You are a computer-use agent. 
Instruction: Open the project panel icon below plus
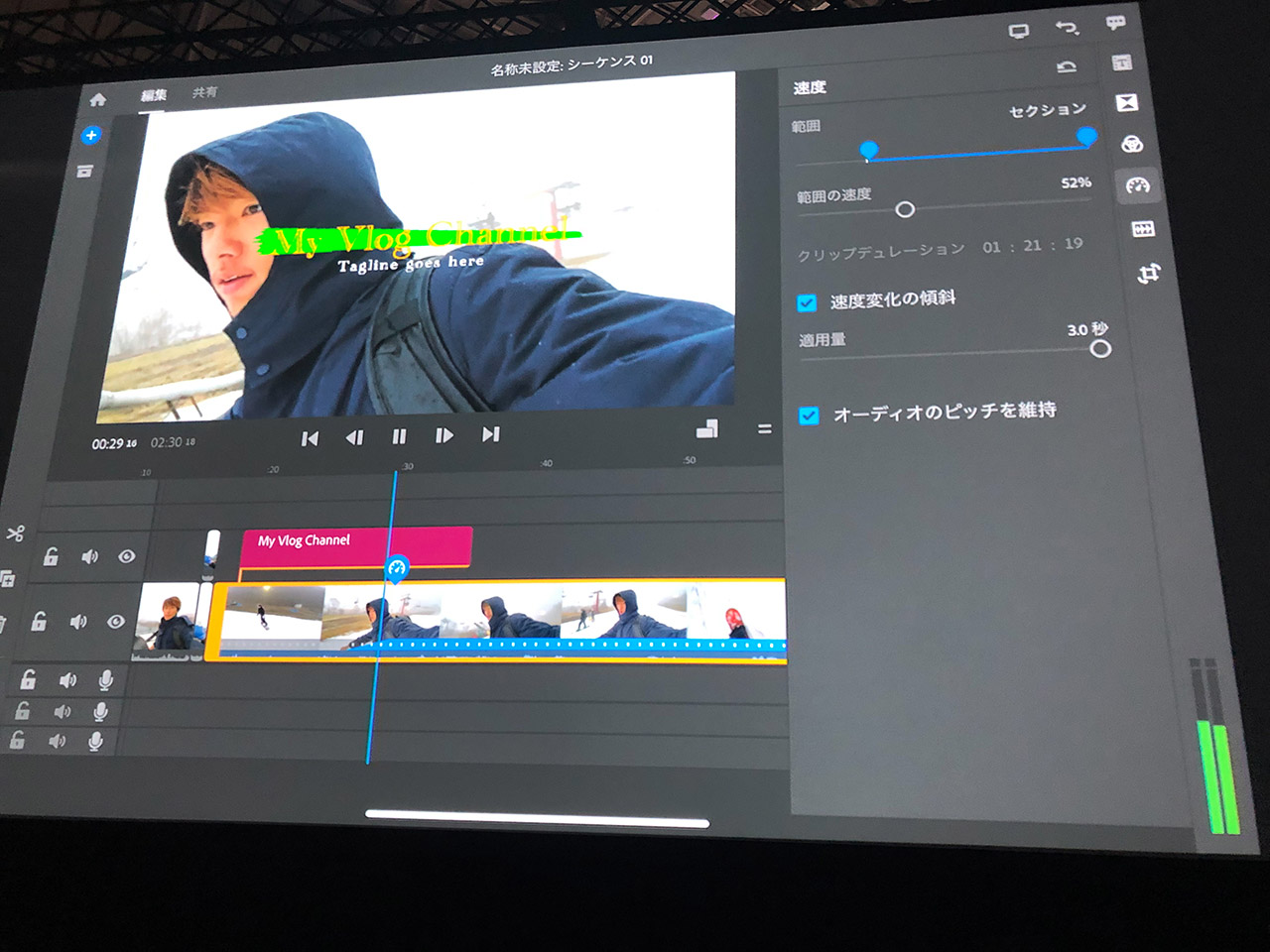(84, 171)
